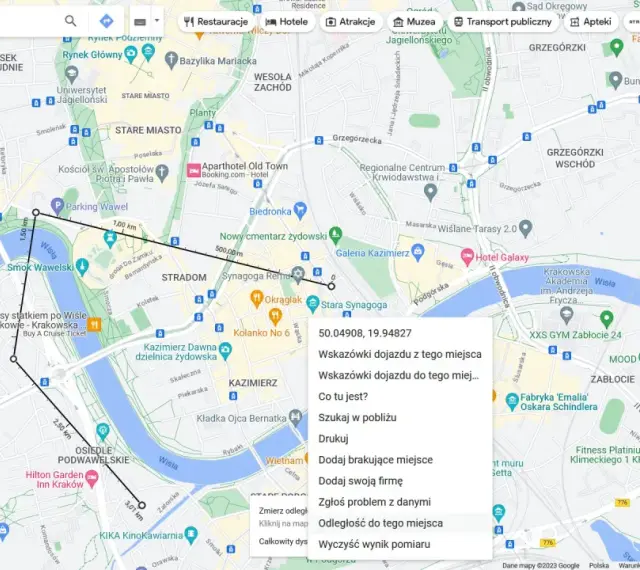Select the Transport publiczny filter chip
Screen dimensions: 640x570
coord(503,22)
